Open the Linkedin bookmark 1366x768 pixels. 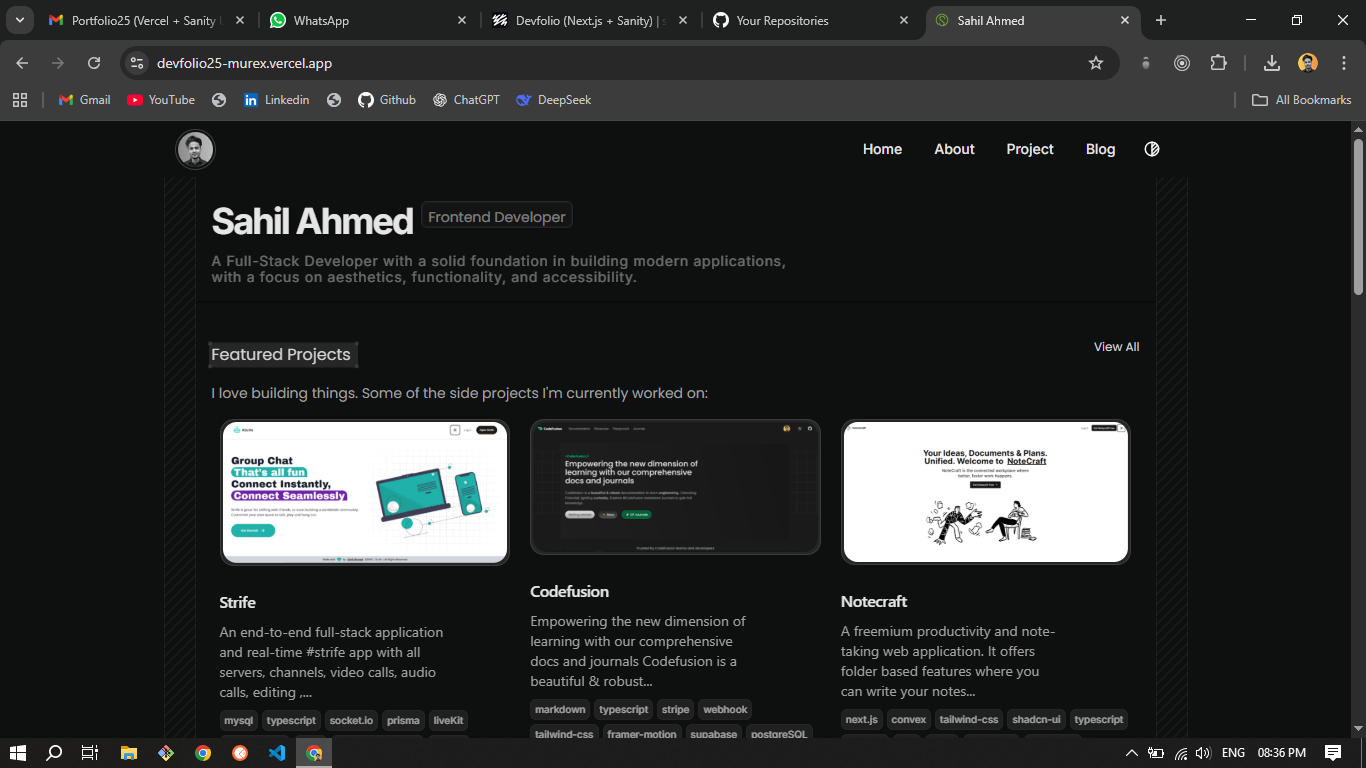click(277, 100)
